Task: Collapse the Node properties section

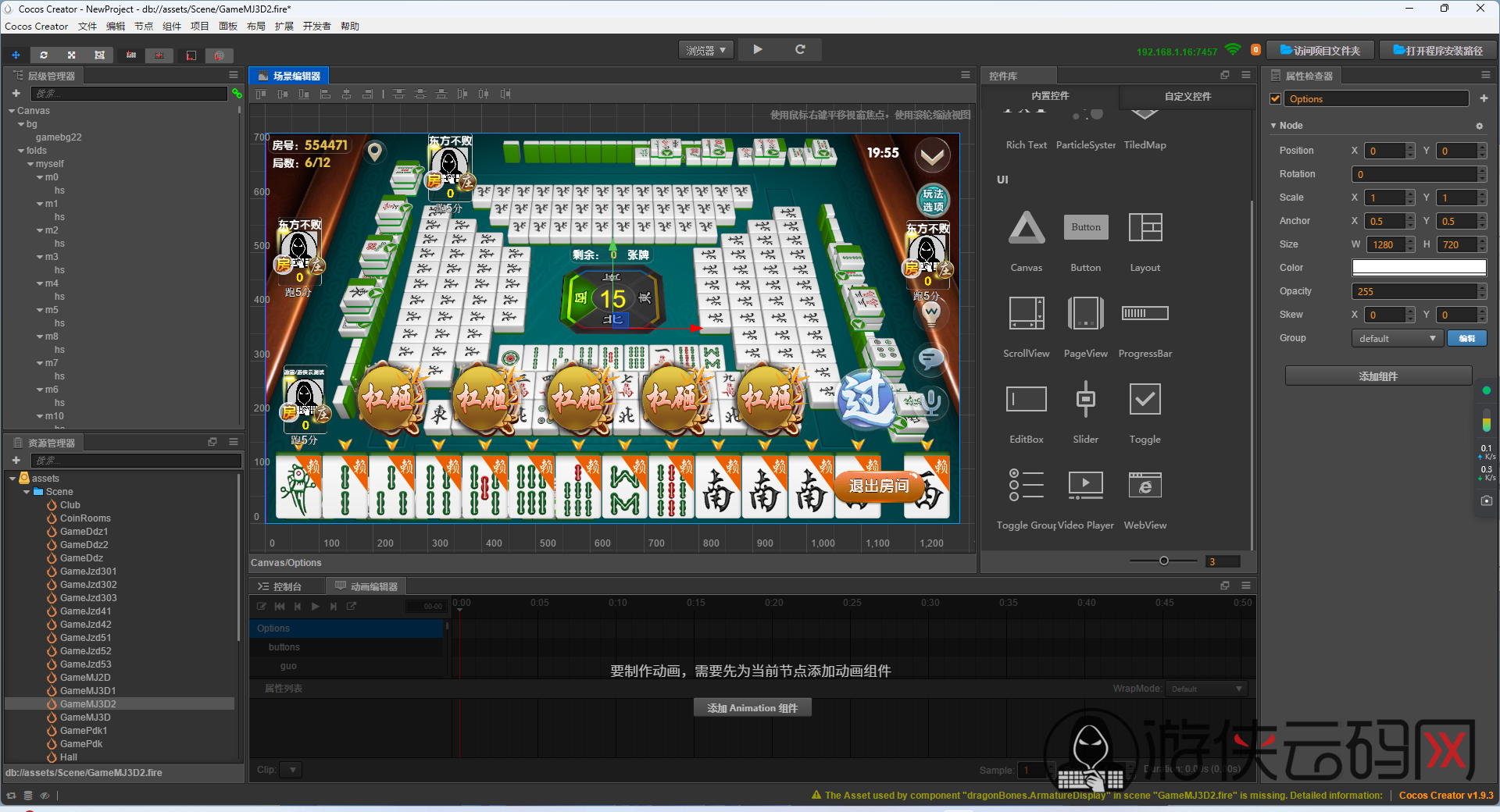Action: [x=1273, y=126]
